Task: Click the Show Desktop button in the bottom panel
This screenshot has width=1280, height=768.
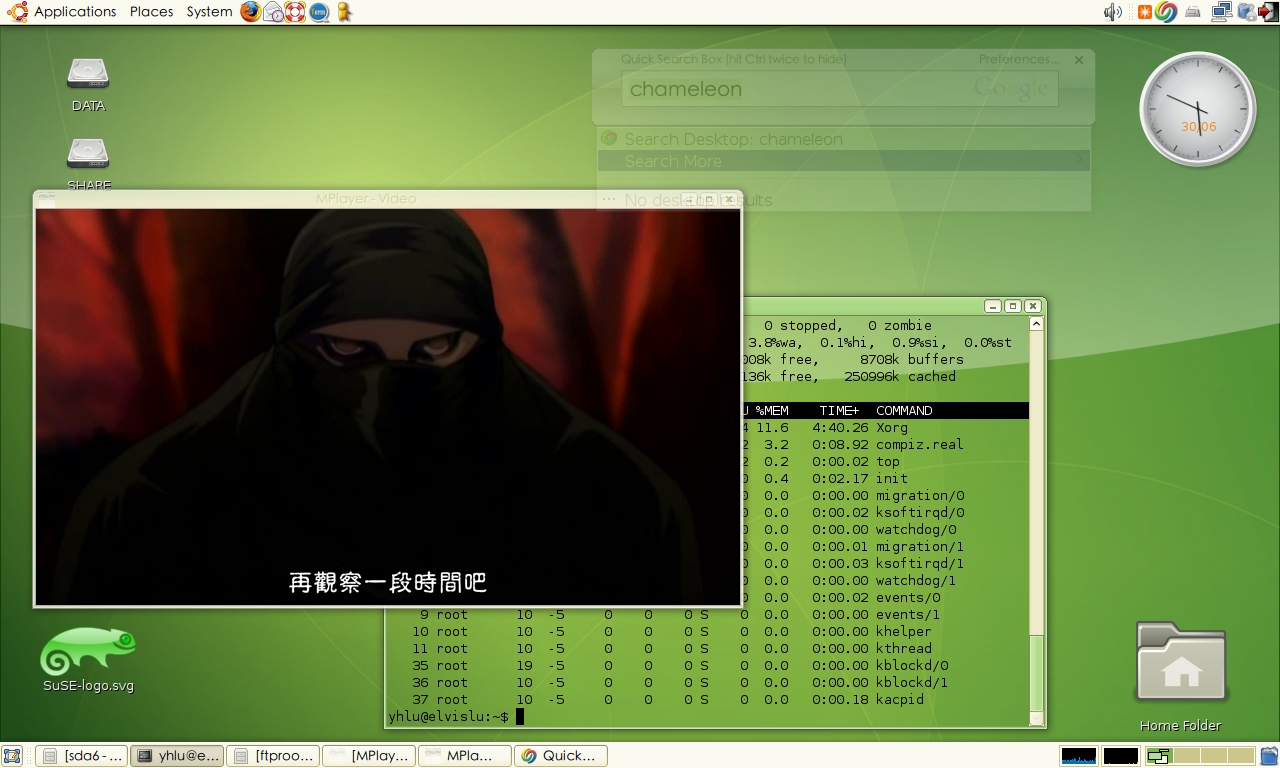Action: (12, 756)
